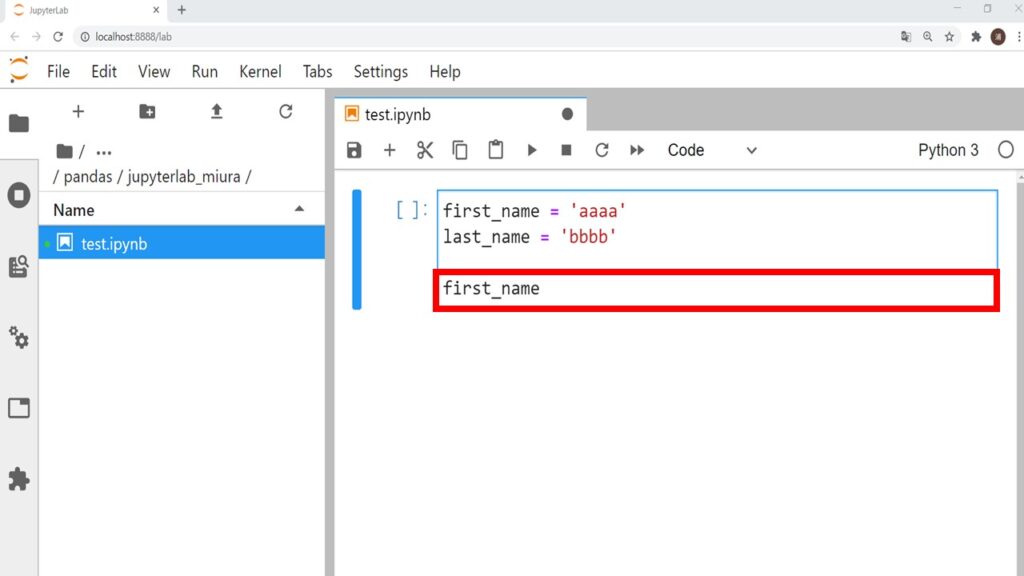Switch to the test.ipynb tab
Image resolution: width=1024 pixels, height=576 pixels.
tap(399, 114)
